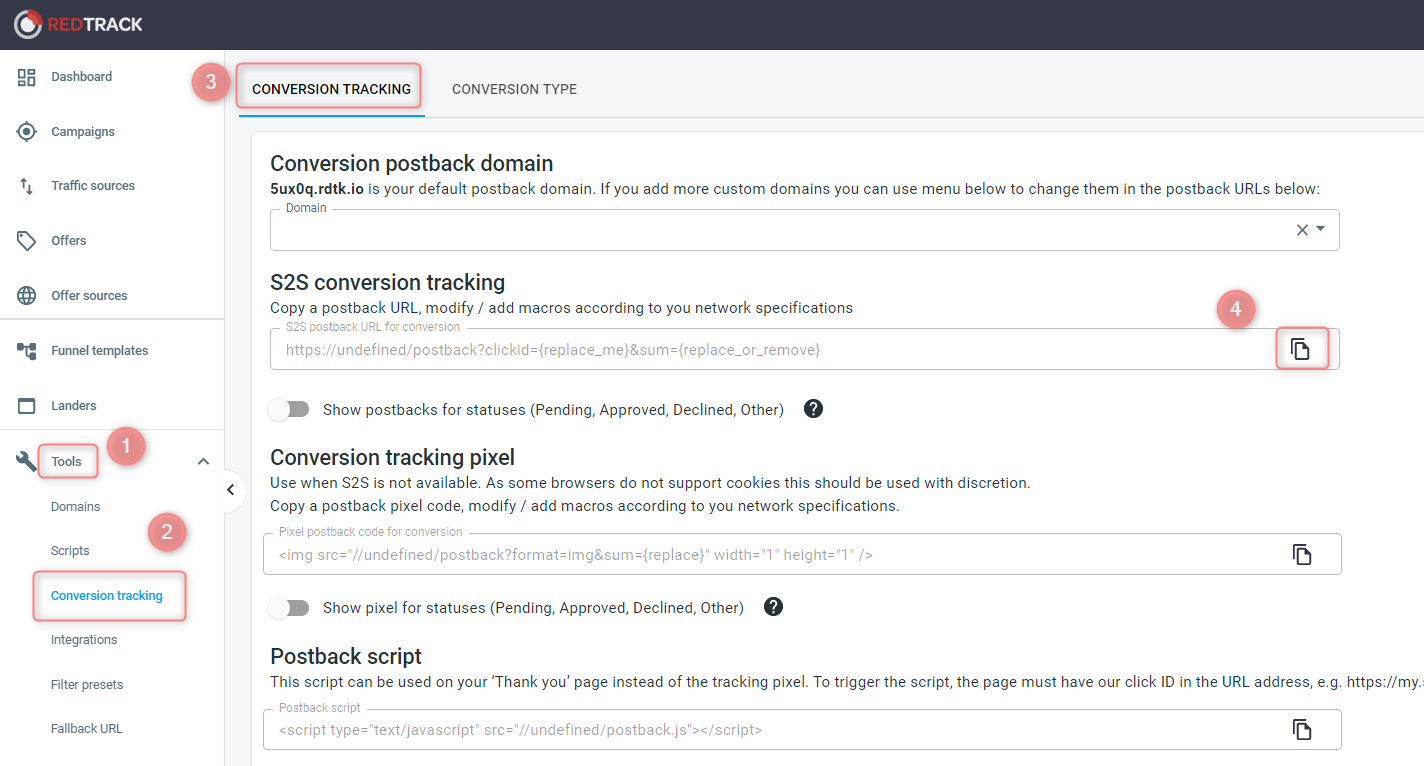Click the RedTrack logo
1424x766 pixels.
click(79, 24)
